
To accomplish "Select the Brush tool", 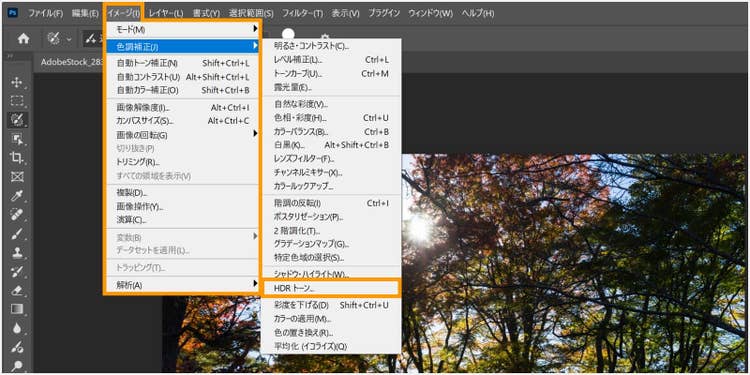I will click(x=17, y=233).
